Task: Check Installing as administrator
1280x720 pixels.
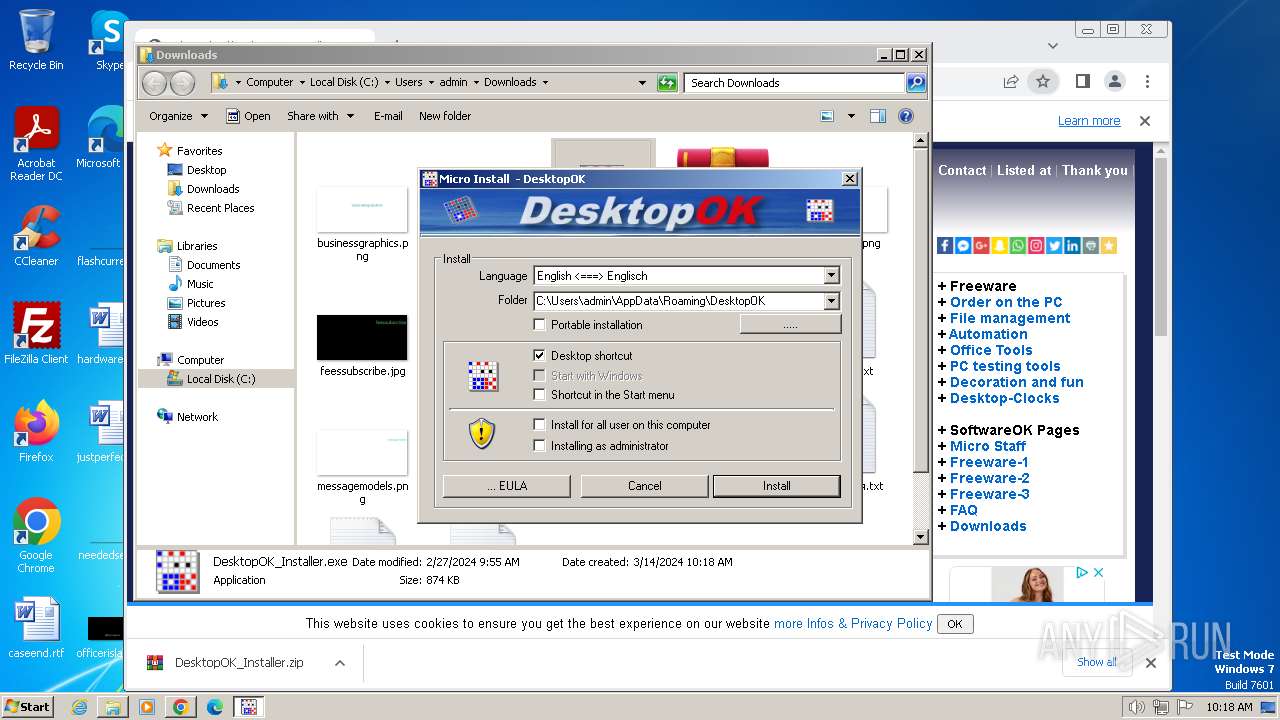Action: (540, 446)
